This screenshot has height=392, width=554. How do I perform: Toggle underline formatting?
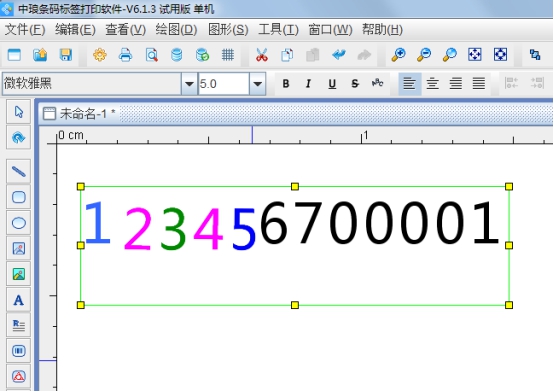pyautogui.click(x=332, y=84)
